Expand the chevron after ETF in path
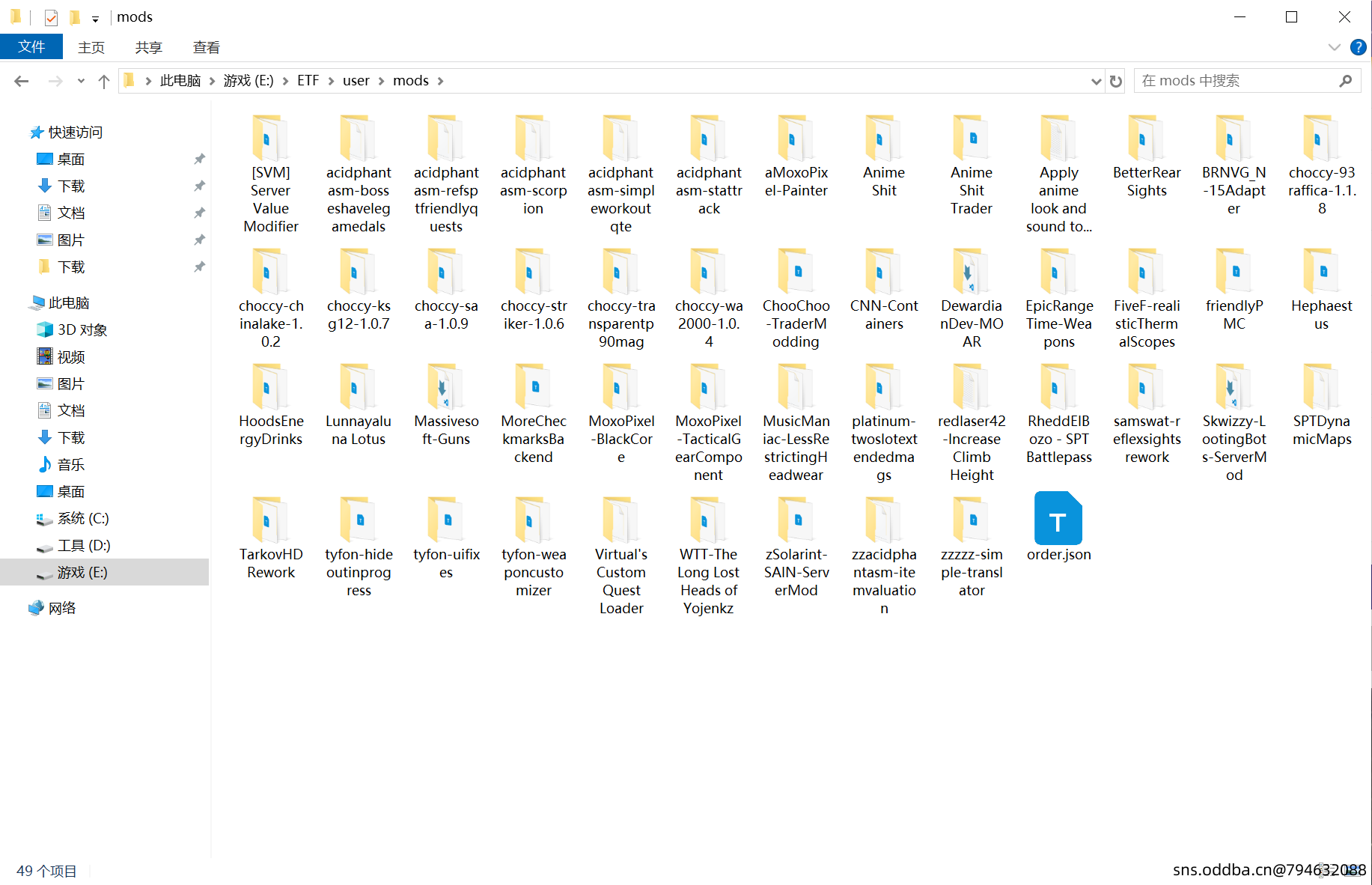 pyautogui.click(x=331, y=81)
